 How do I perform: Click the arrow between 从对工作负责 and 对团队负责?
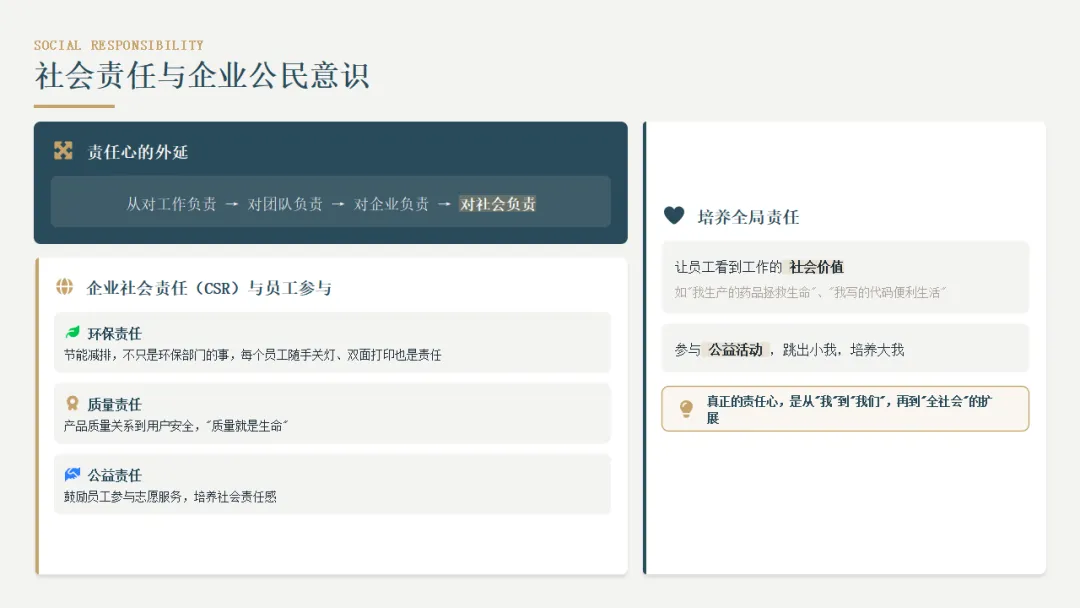point(232,204)
